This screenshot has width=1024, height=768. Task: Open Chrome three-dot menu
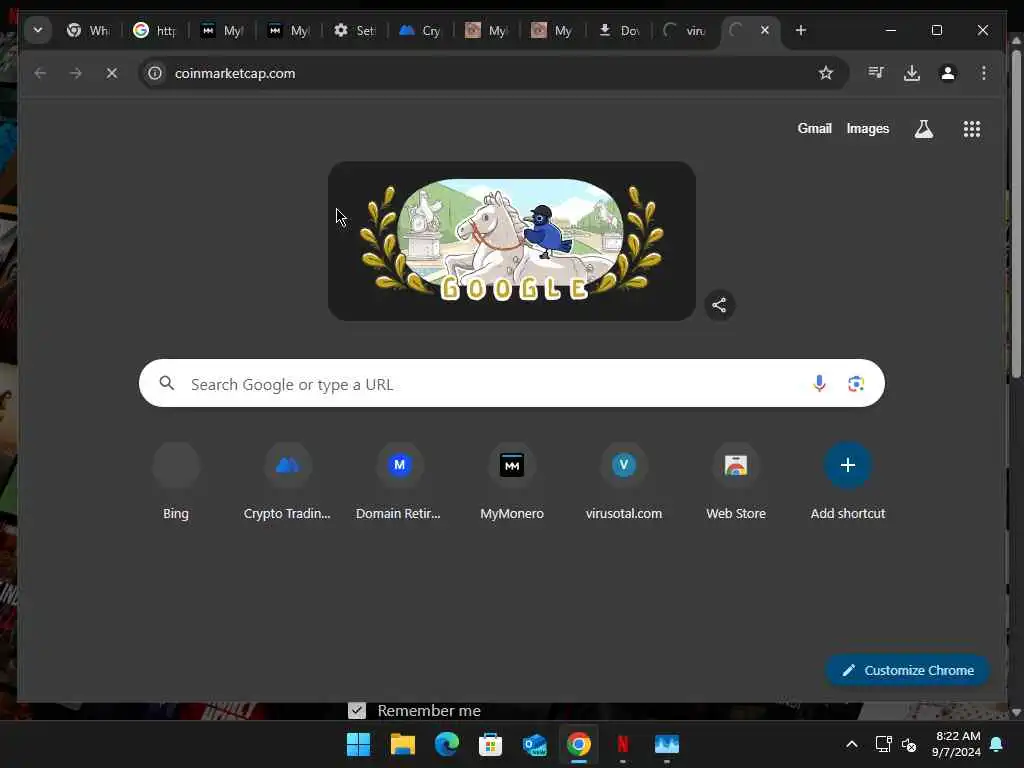[x=984, y=73]
